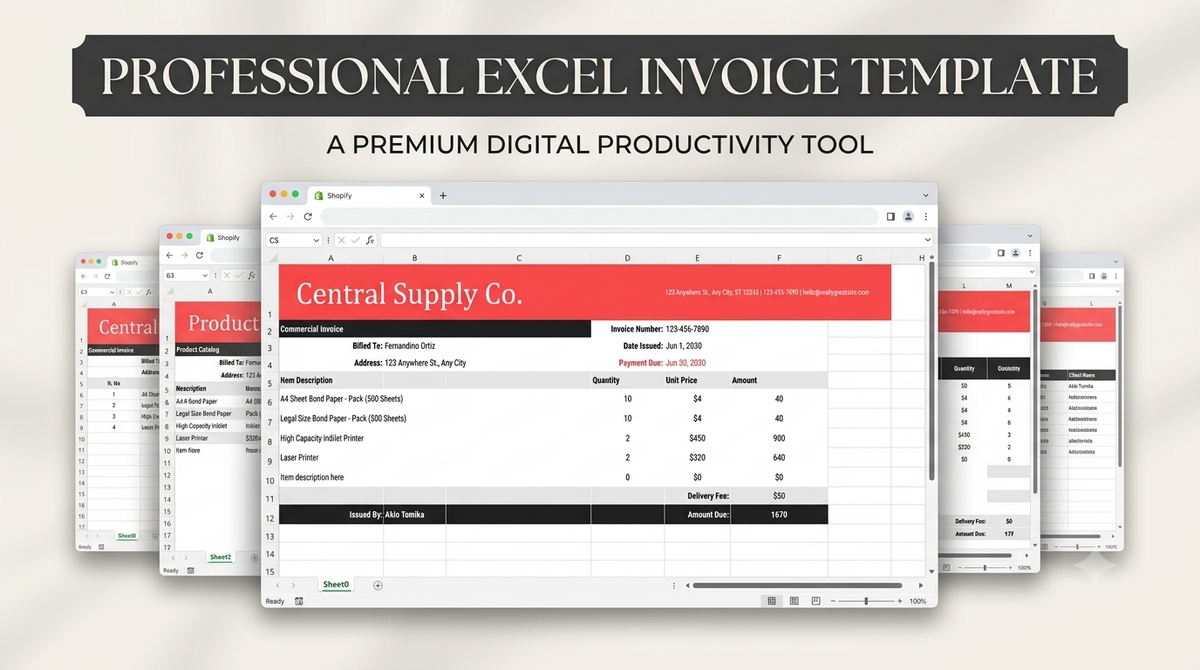Click the forward arrow in front window

pyautogui.click(x=290, y=216)
